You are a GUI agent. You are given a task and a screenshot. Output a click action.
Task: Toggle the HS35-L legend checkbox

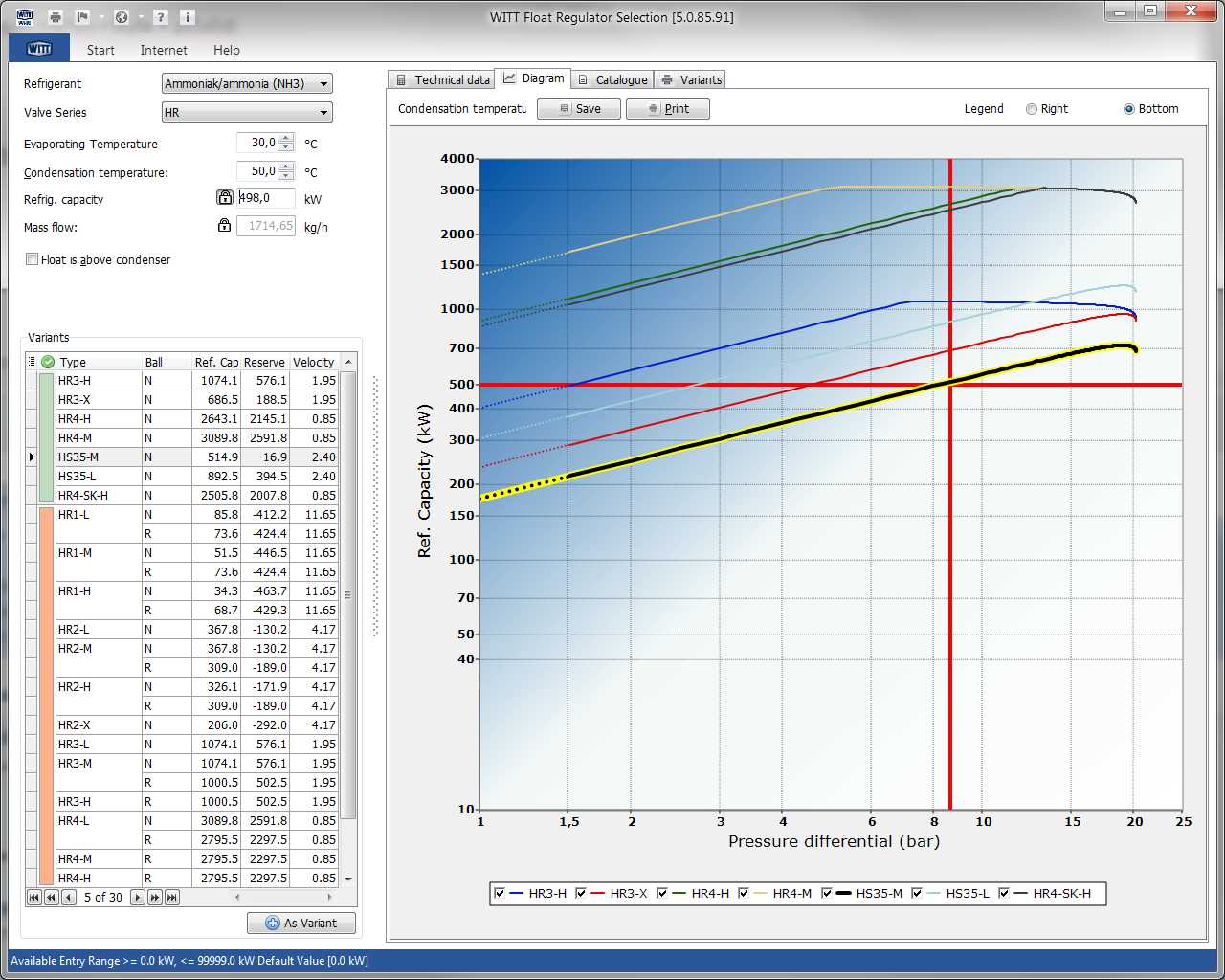pyautogui.click(x=917, y=893)
